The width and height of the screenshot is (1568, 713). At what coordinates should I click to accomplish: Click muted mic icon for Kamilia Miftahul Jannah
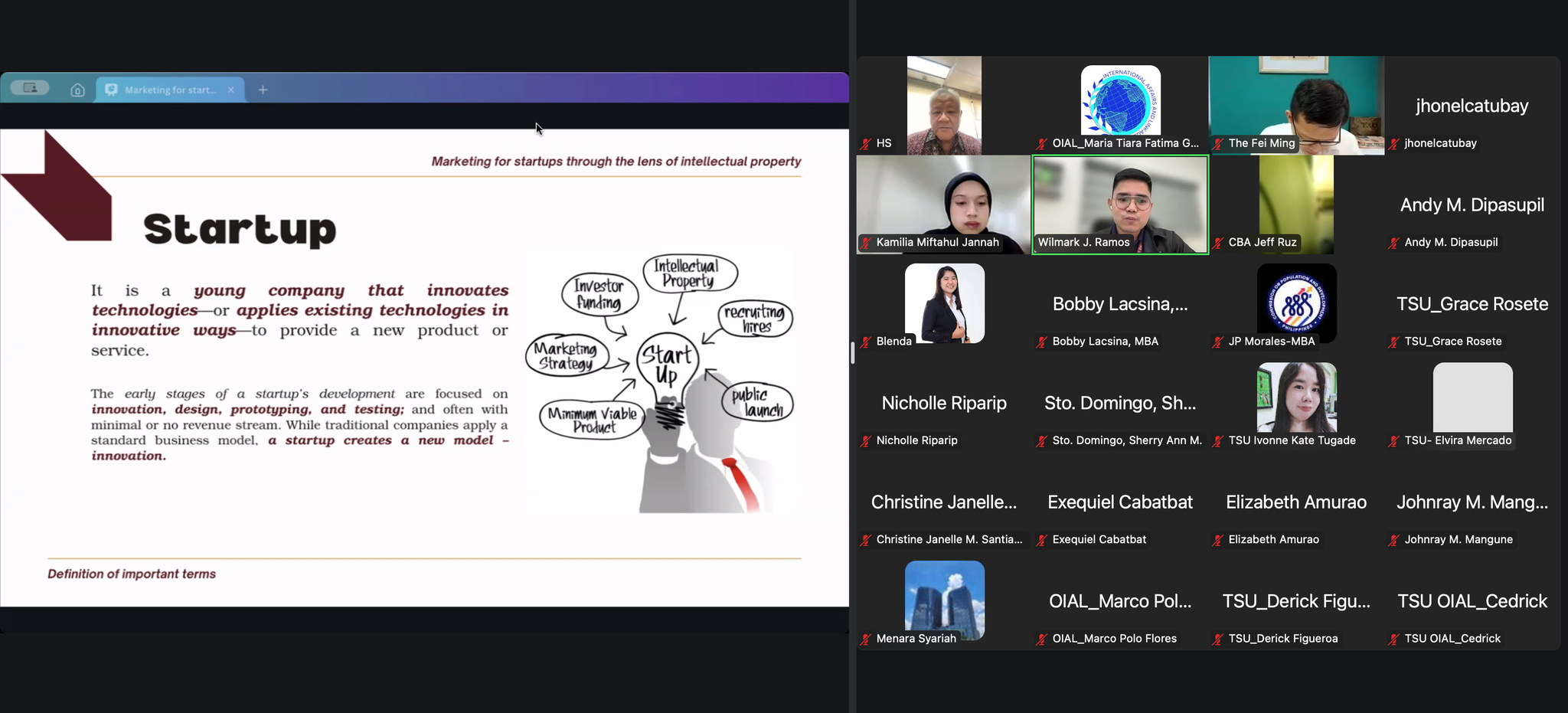click(x=866, y=243)
